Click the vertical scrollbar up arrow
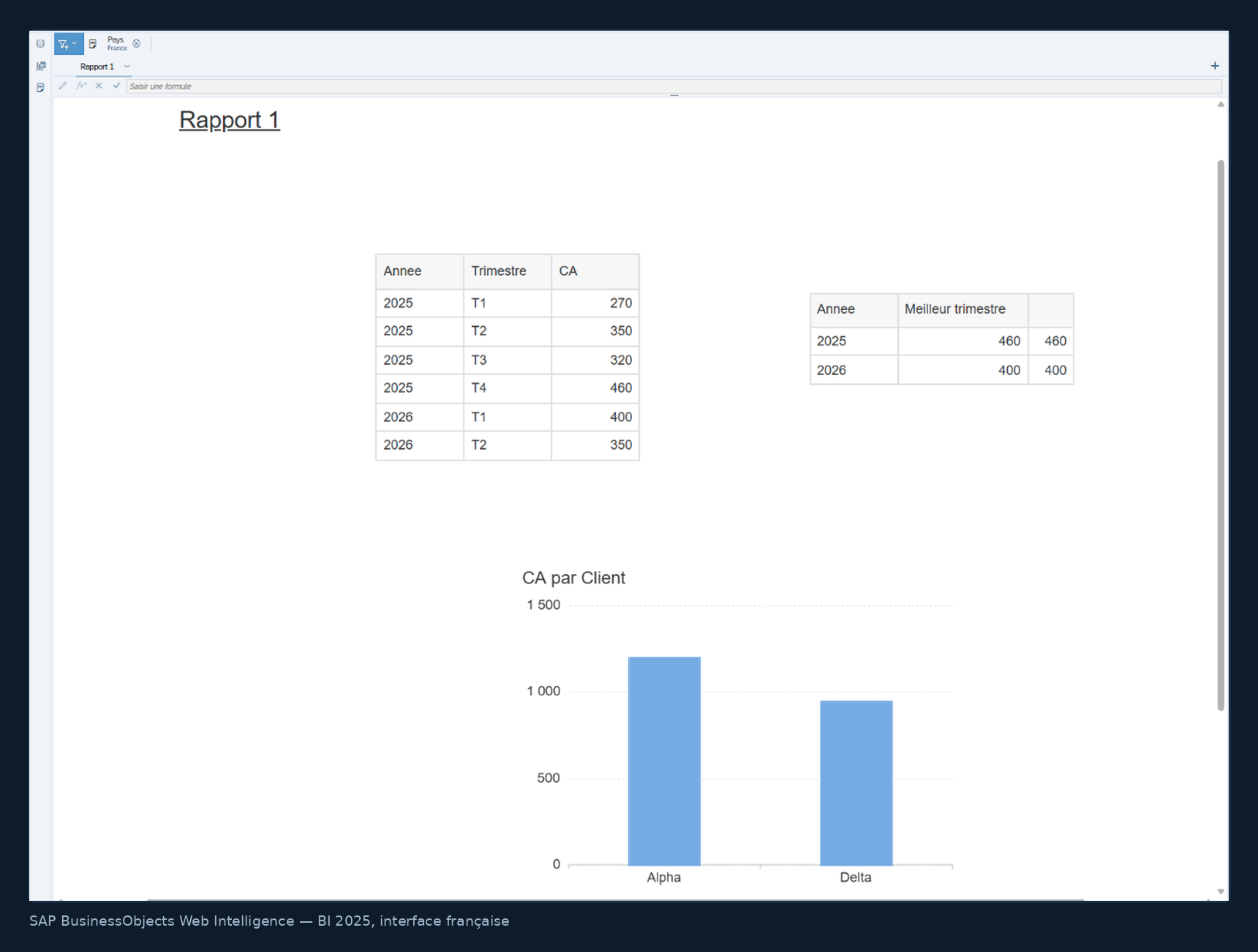 pos(1221,105)
